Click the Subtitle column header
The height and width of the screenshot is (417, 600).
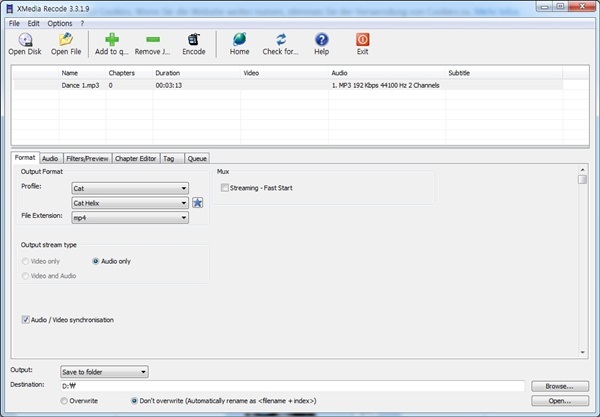pos(504,73)
